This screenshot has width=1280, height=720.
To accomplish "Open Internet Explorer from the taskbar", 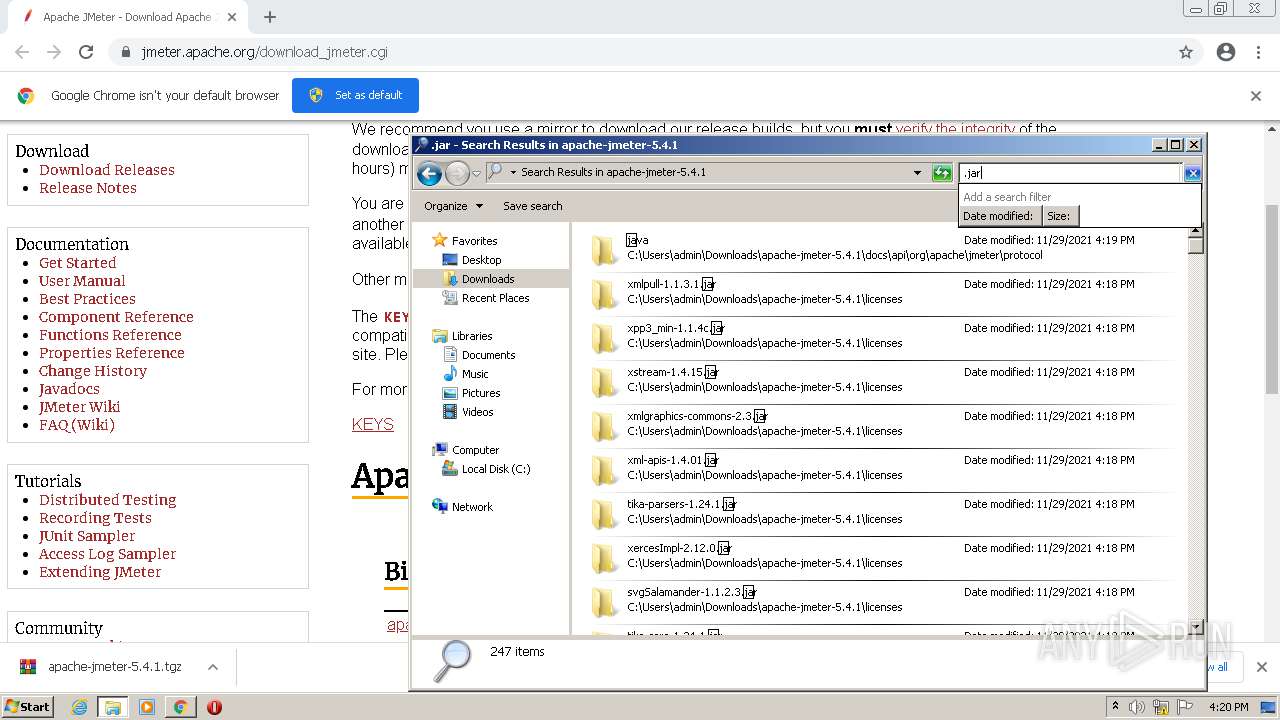I will tap(80, 707).
